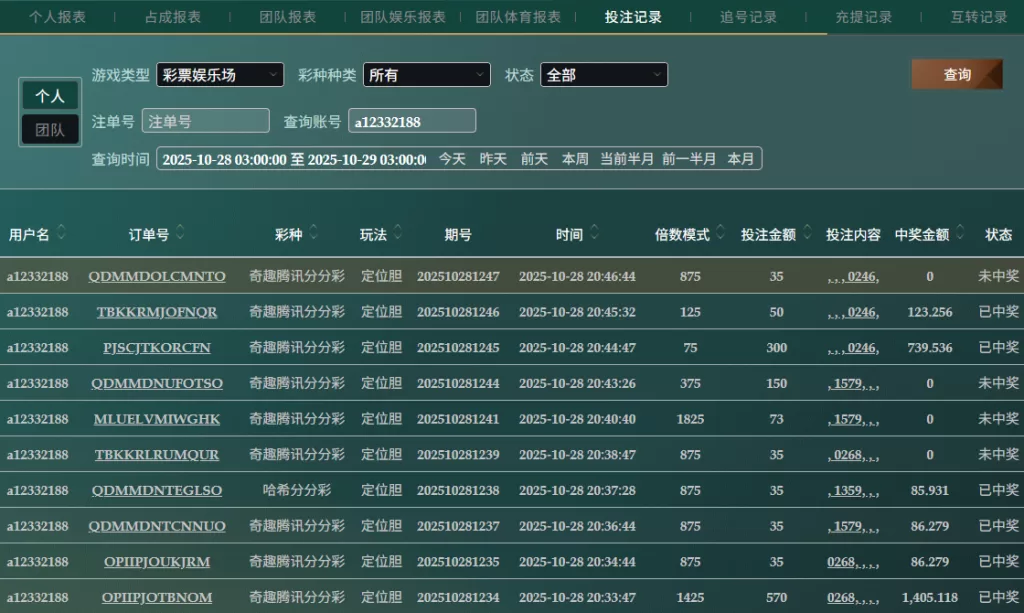1024x613 pixels.
Task: Click the 注单号 input field
Action: [x=206, y=121]
